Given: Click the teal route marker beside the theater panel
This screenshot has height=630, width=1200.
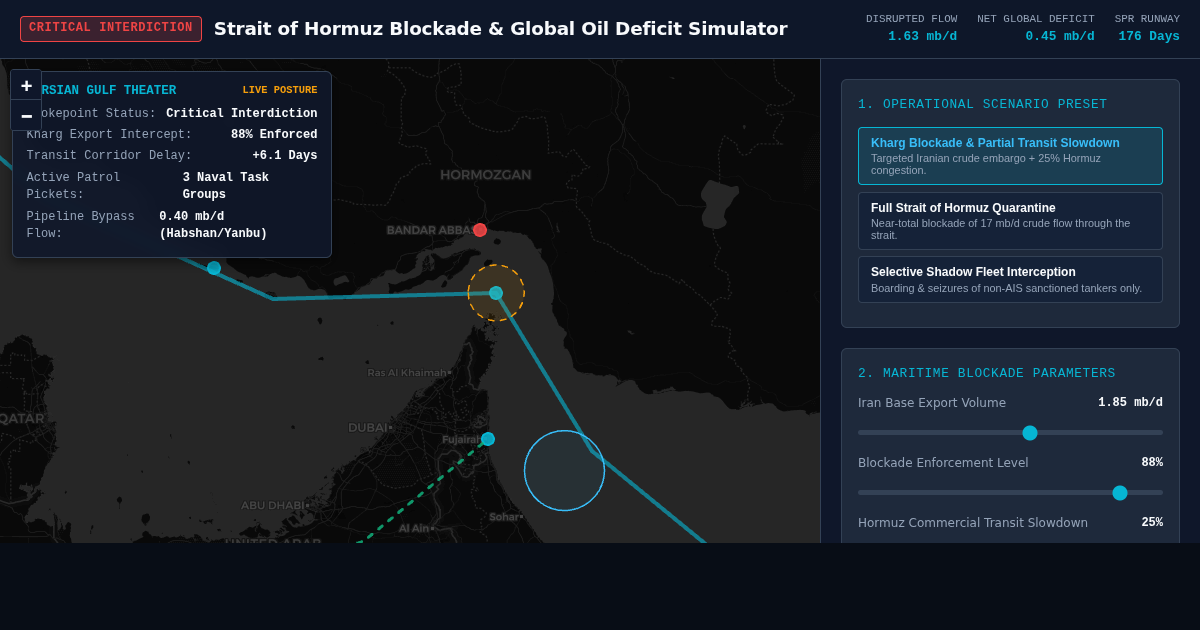Looking at the screenshot, I should point(214,268).
